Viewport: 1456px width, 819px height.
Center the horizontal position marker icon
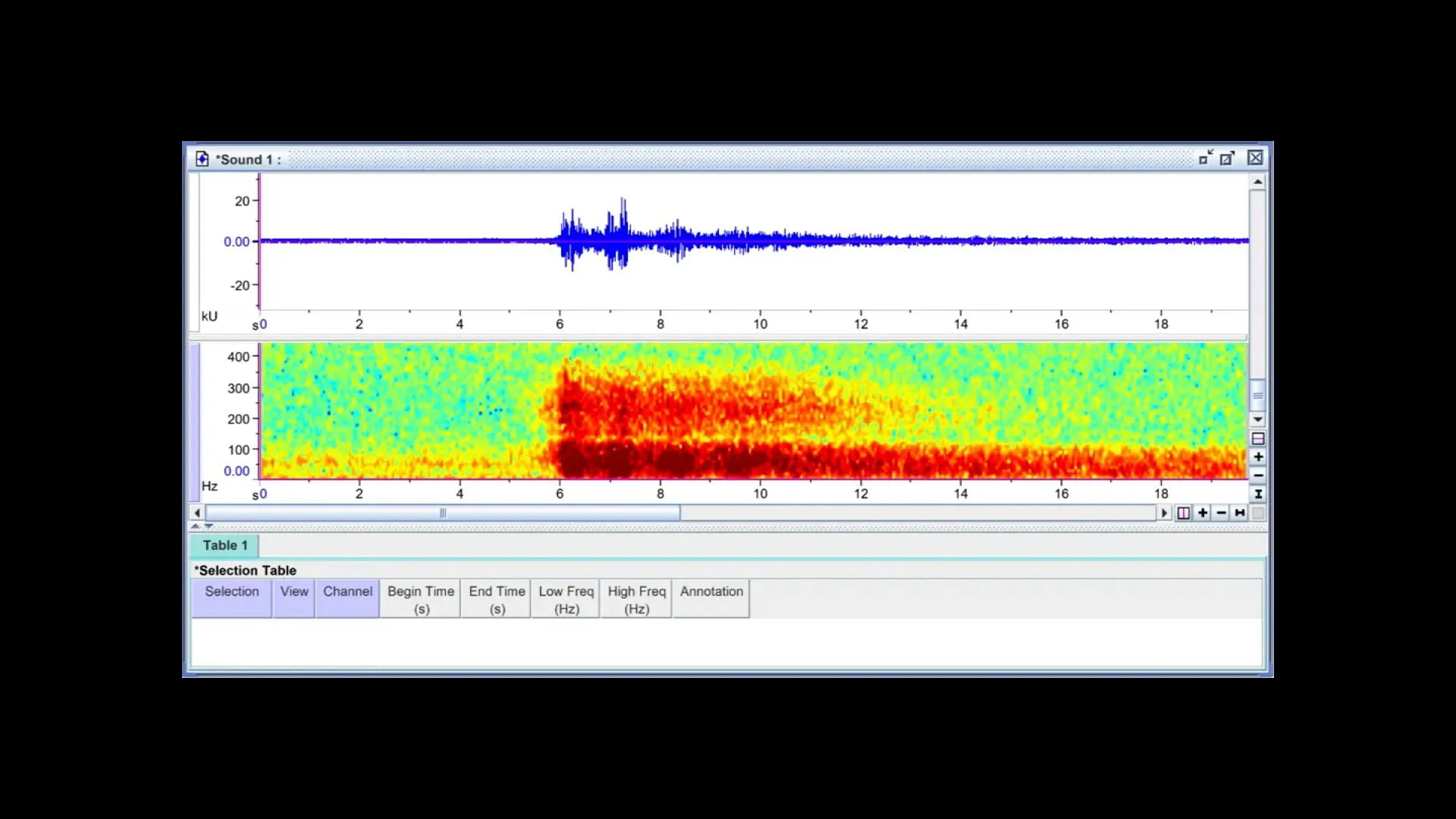[1184, 513]
